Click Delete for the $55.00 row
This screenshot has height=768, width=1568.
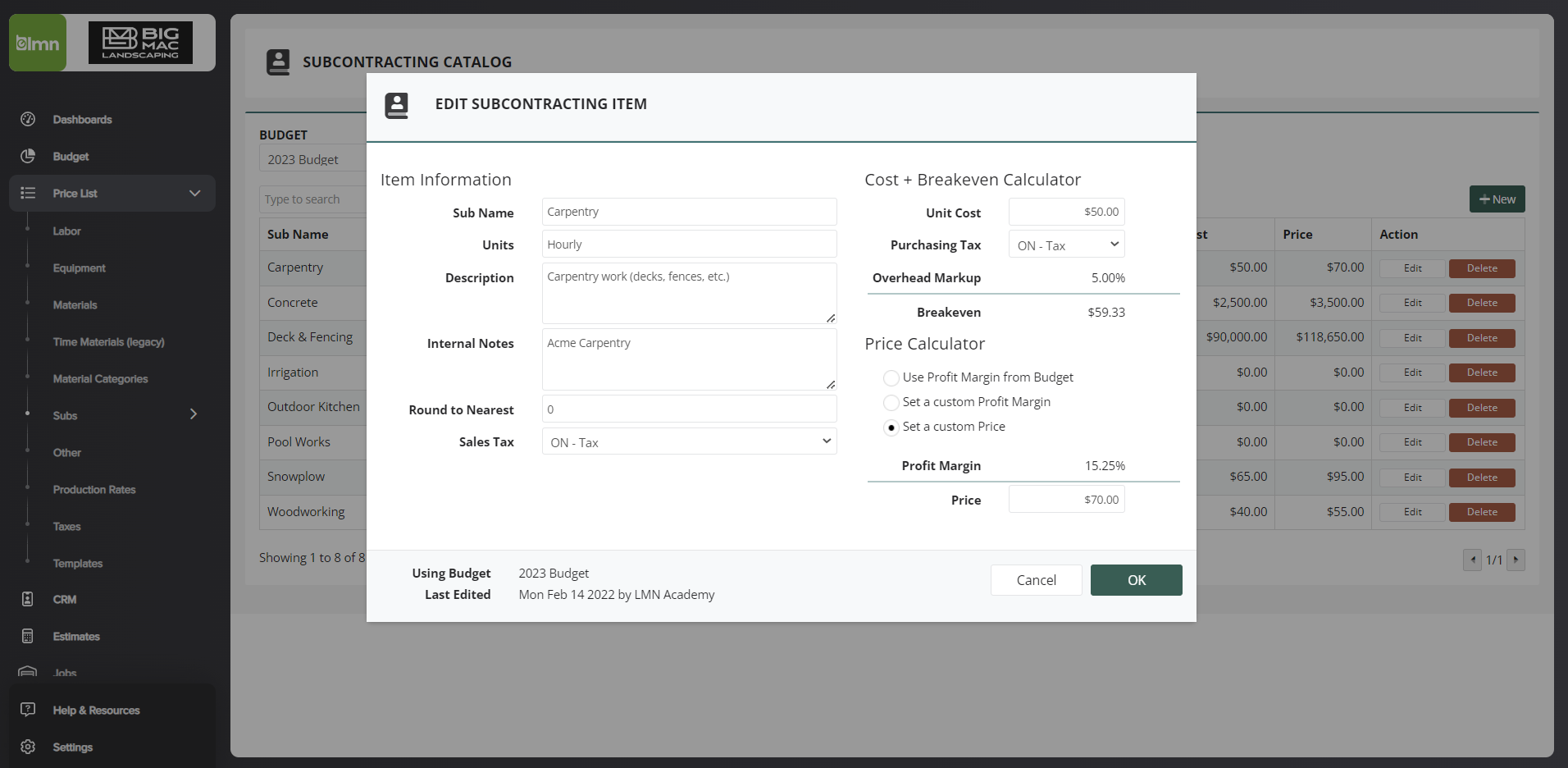(x=1482, y=512)
